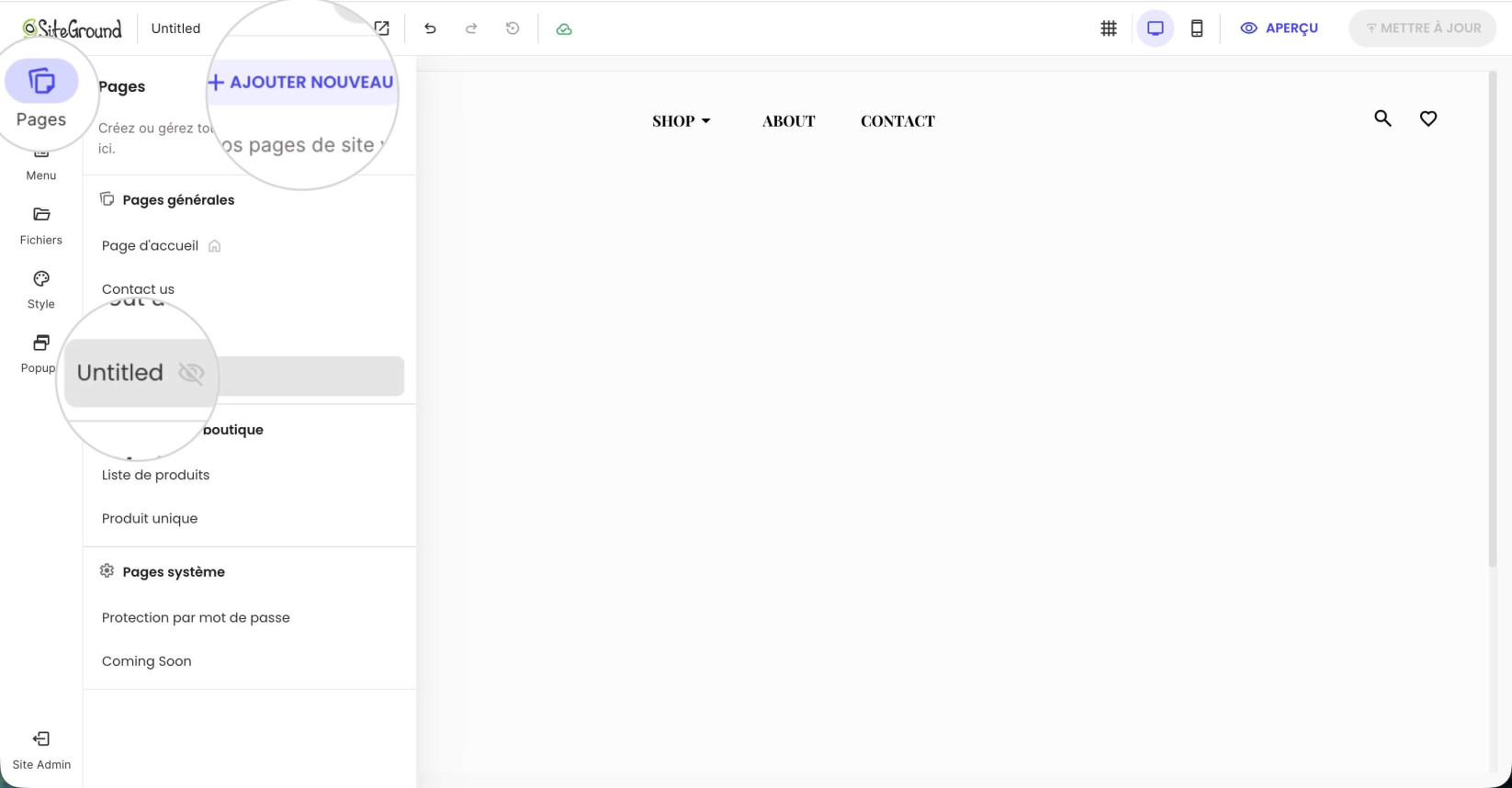Click the wishlist heart icon
Screen dimensions: 1512x788
coord(1428,118)
